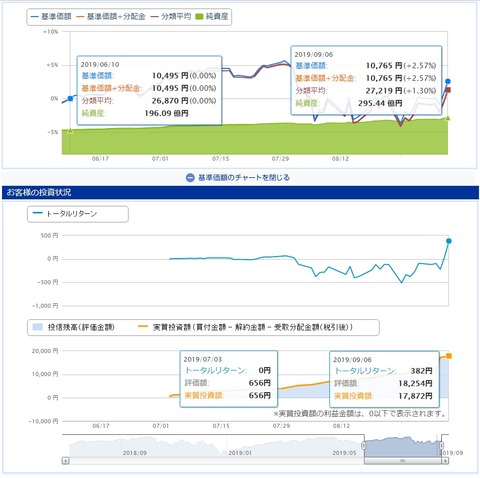
Task: Click the 18,254円 評価額 value
Action: (x=415, y=383)
